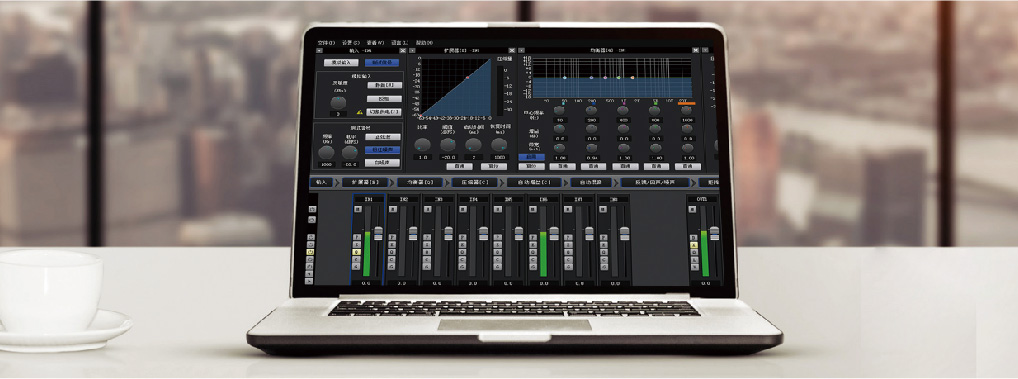The width and height of the screenshot is (1018, 379).
Task: Toggle the 幻象供电 phantom power button
Action: point(384,112)
